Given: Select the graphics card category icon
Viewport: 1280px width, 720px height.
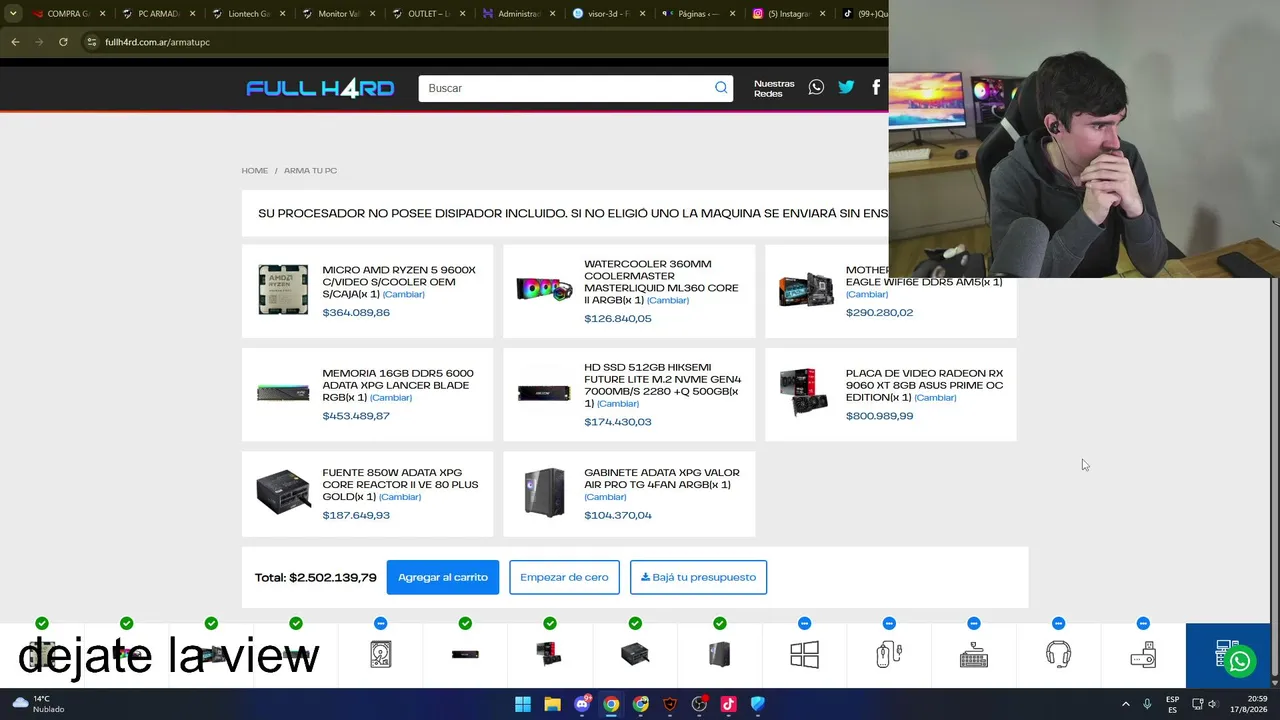Looking at the screenshot, I should tap(549, 654).
